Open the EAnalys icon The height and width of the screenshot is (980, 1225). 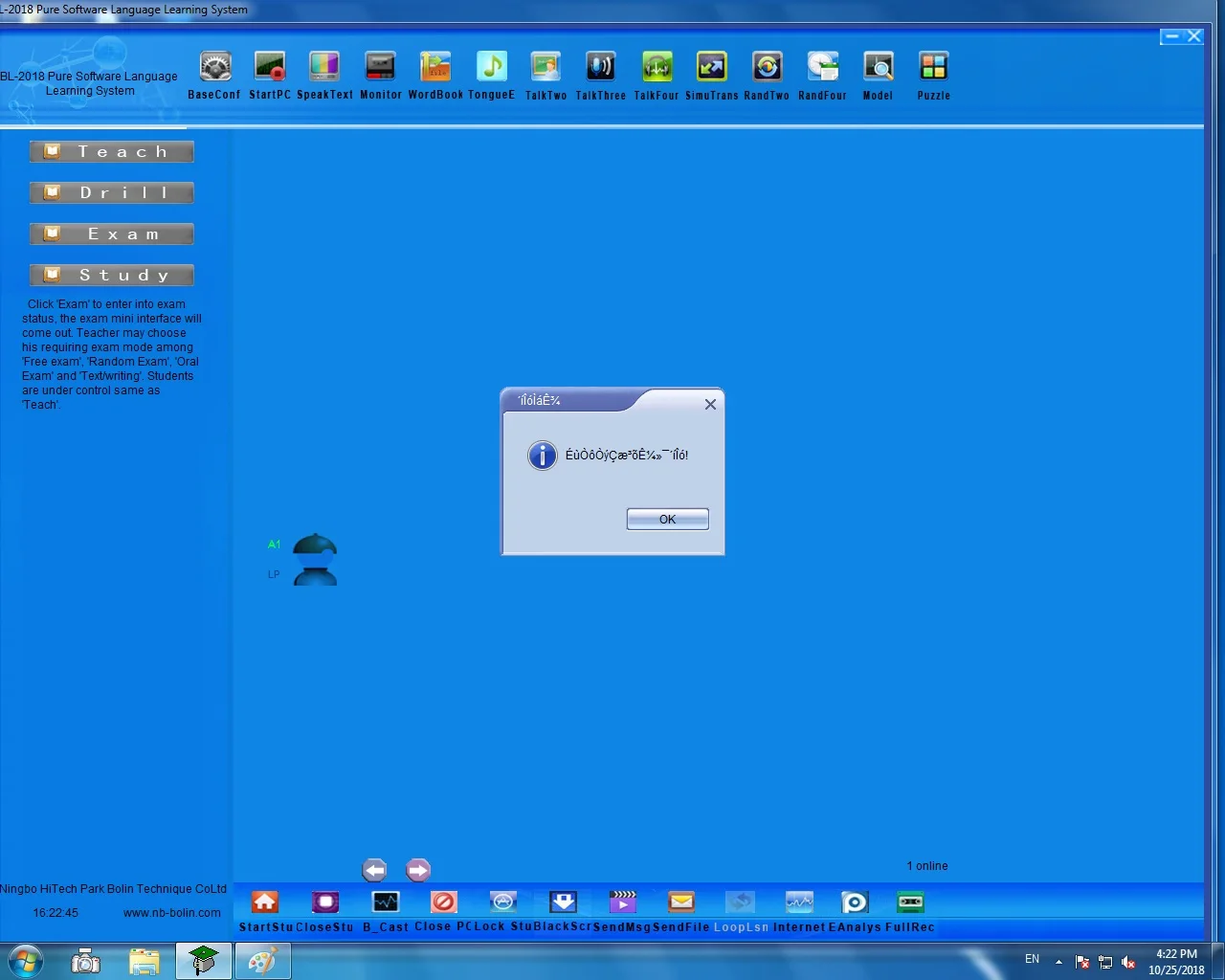(855, 902)
